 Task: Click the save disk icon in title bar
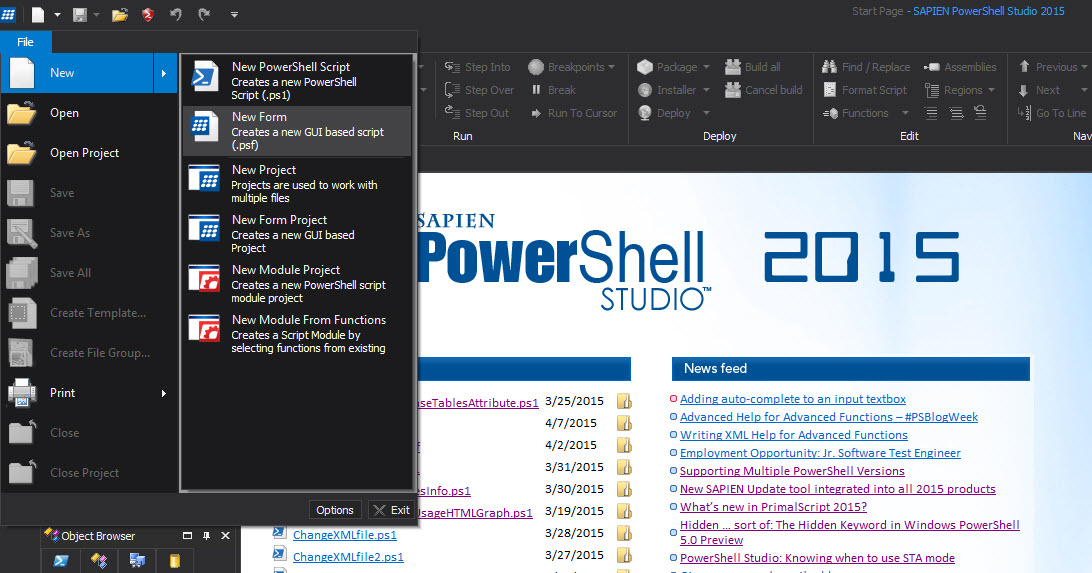[80, 15]
